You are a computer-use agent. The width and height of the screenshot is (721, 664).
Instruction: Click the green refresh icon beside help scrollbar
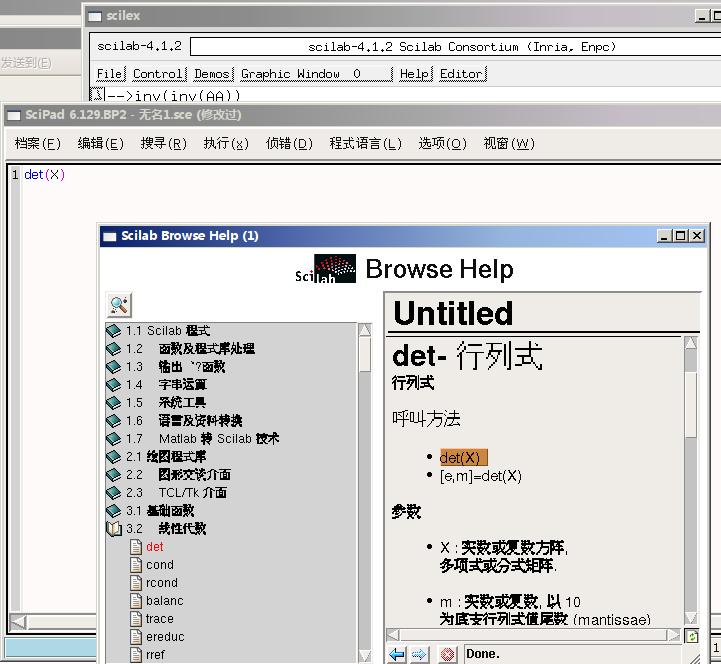point(692,636)
